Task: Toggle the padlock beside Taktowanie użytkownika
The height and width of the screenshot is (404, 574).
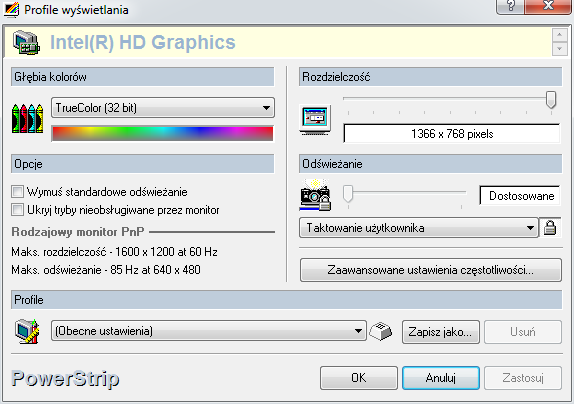Action: coord(550,228)
